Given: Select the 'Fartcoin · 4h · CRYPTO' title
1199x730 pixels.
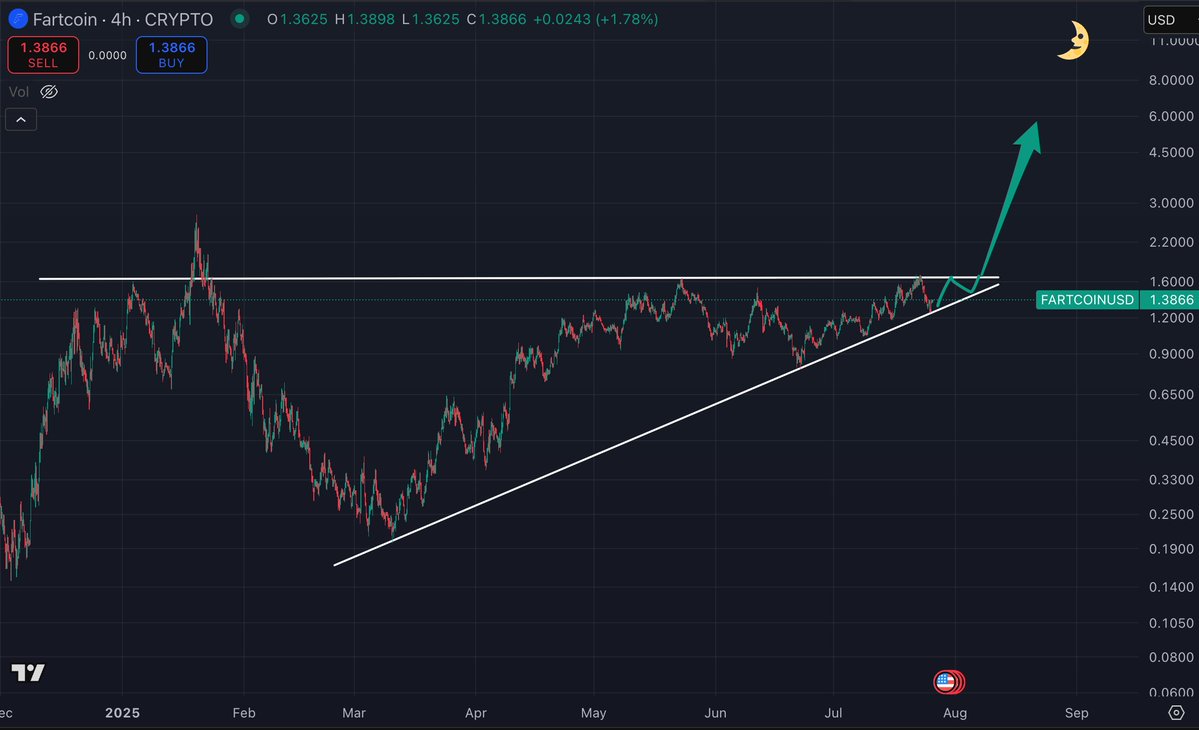Looking at the screenshot, I should click(x=122, y=19).
